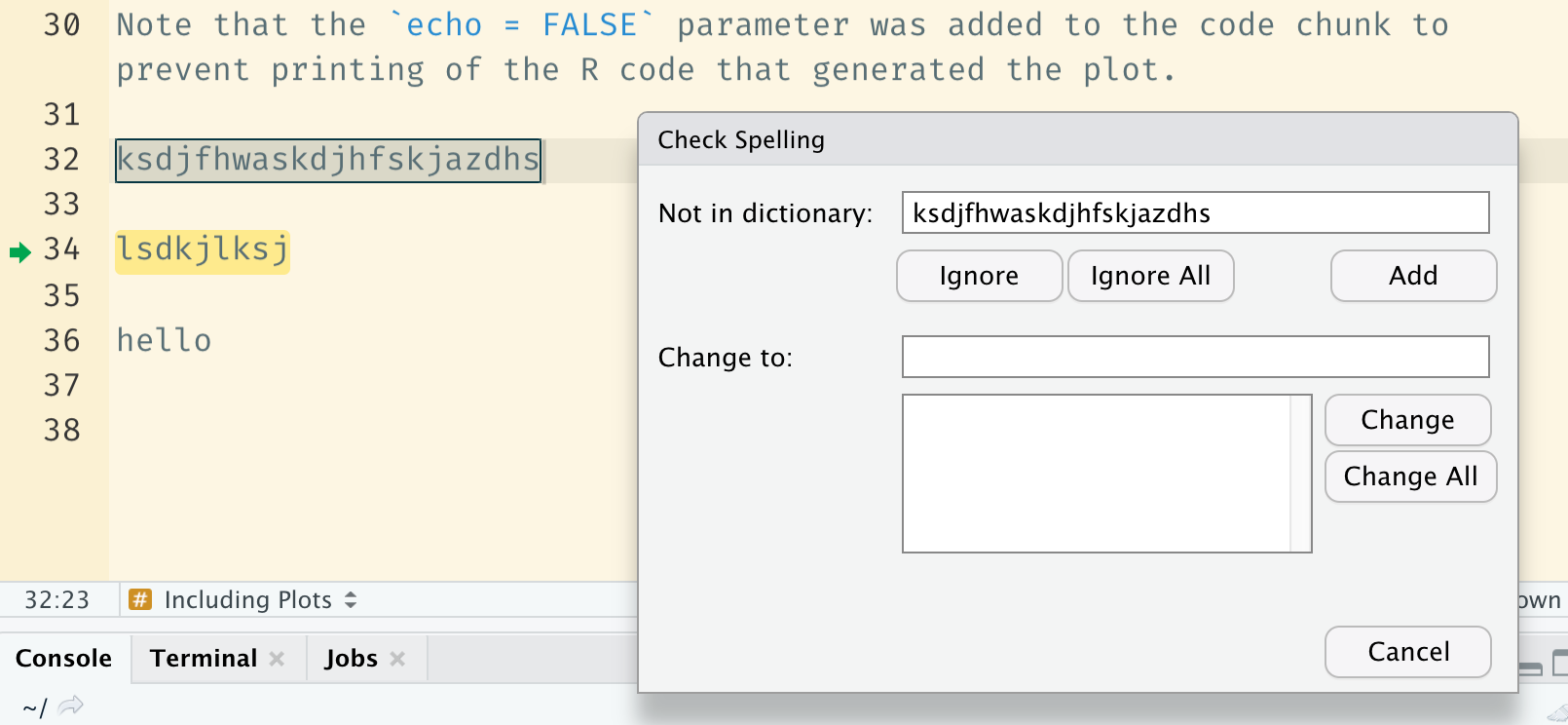Viewport: 1568px width, 725px height.
Task: Click the Change button
Action: click(1407, 420)
